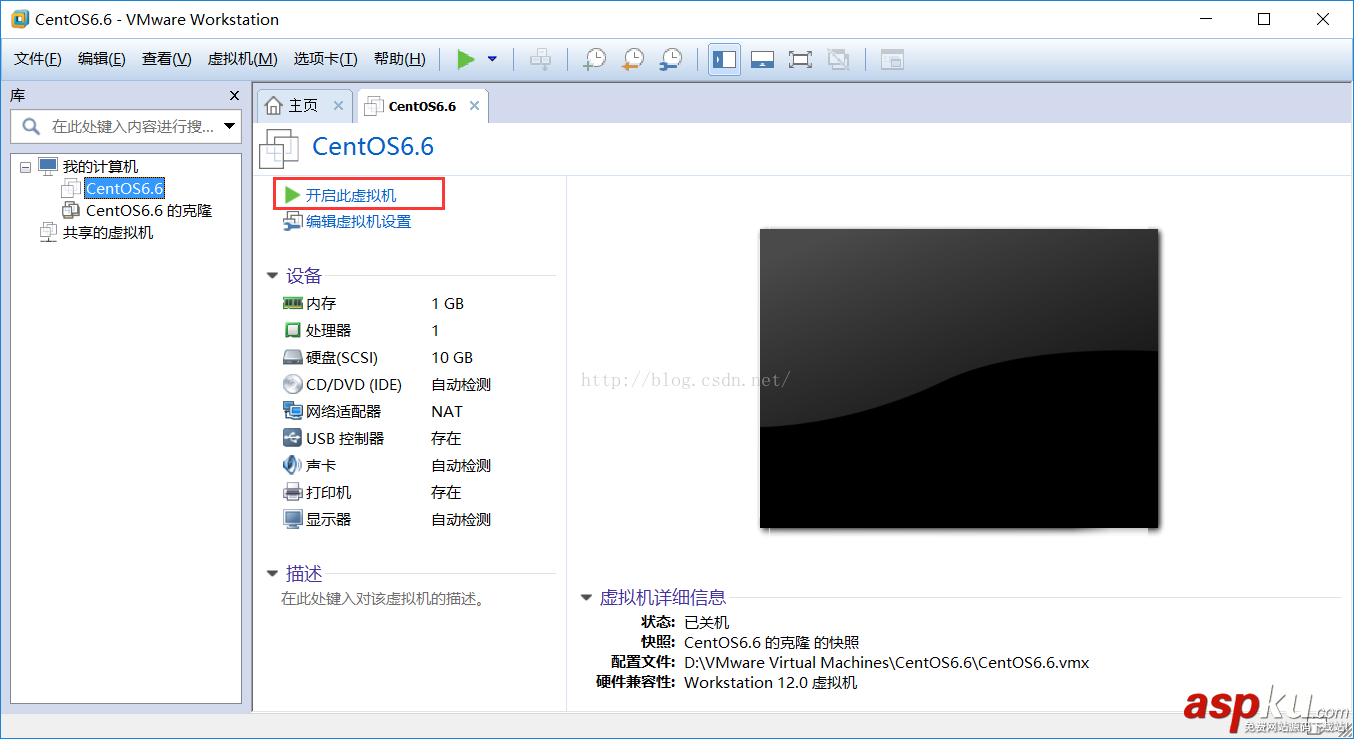Open the 编辑(E) menu
1354x739 pixels.
coord(102,59)
